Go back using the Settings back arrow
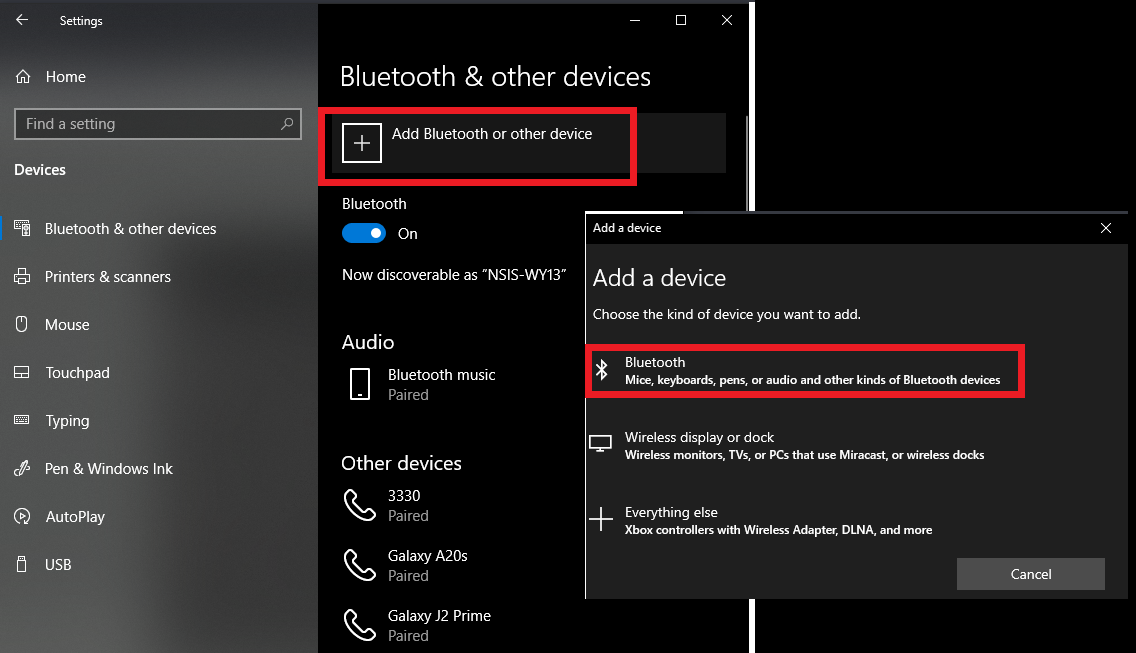 pos(22,20)
